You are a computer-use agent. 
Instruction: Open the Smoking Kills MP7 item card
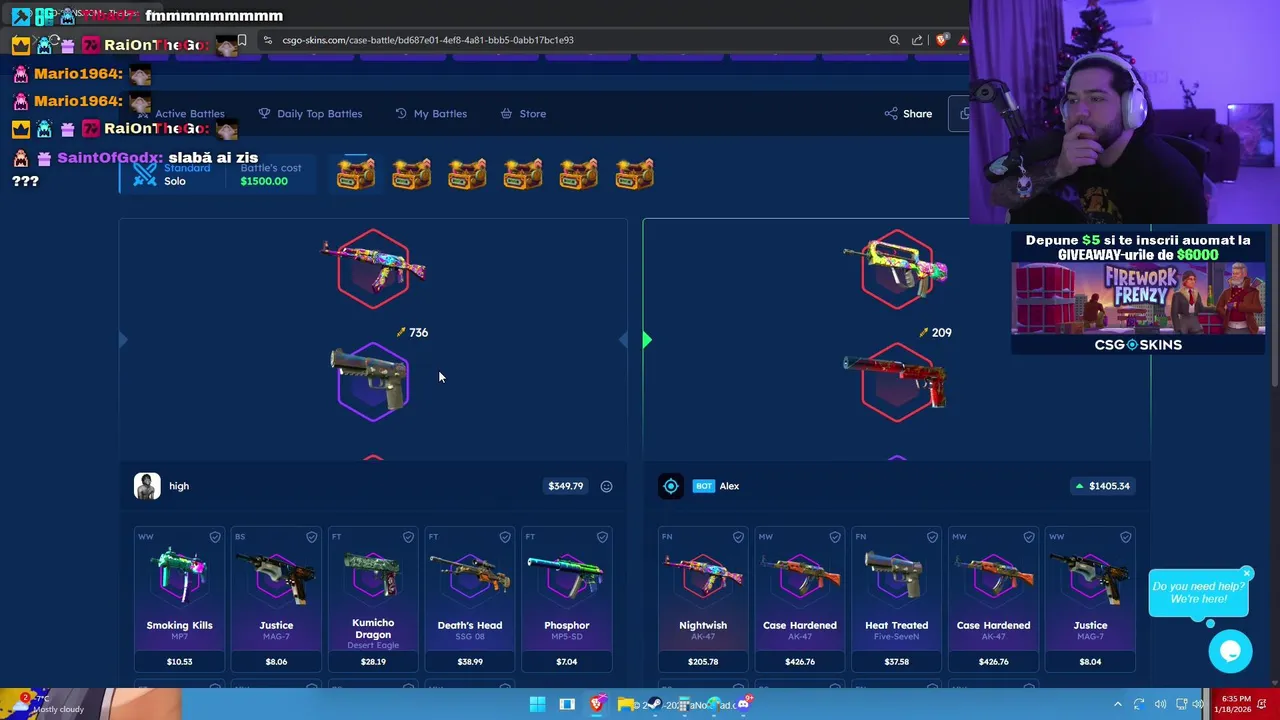pyautogui.click(x=180, y=600)
